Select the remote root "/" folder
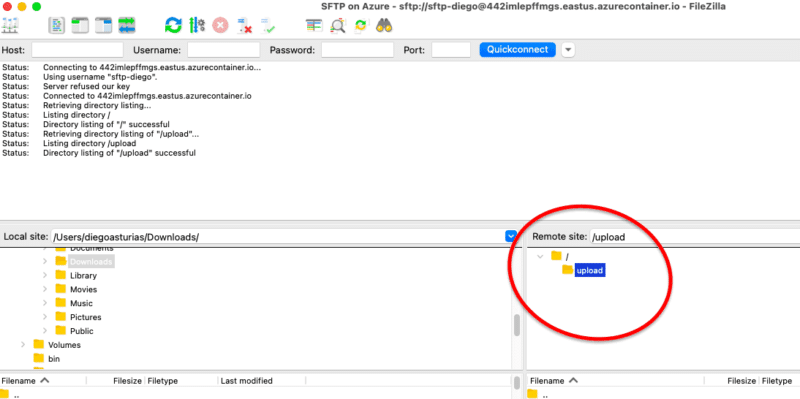 (567, 257)
